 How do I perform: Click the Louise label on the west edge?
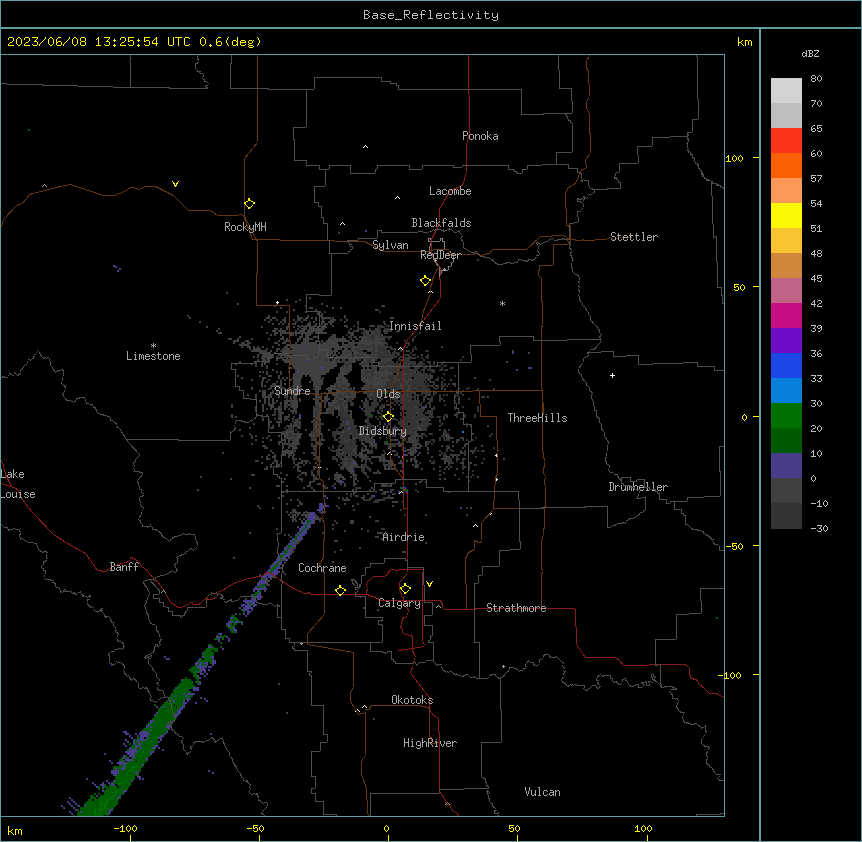[x=18, y=494]
